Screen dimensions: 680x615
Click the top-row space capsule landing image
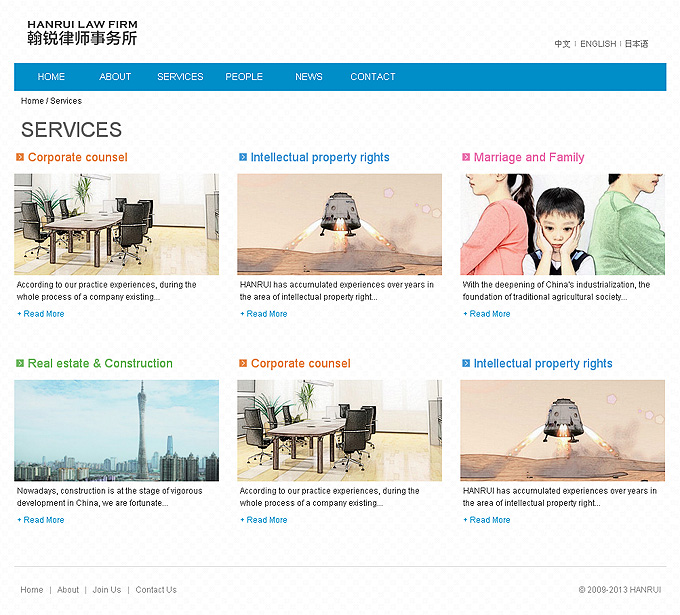coord(339,224)
